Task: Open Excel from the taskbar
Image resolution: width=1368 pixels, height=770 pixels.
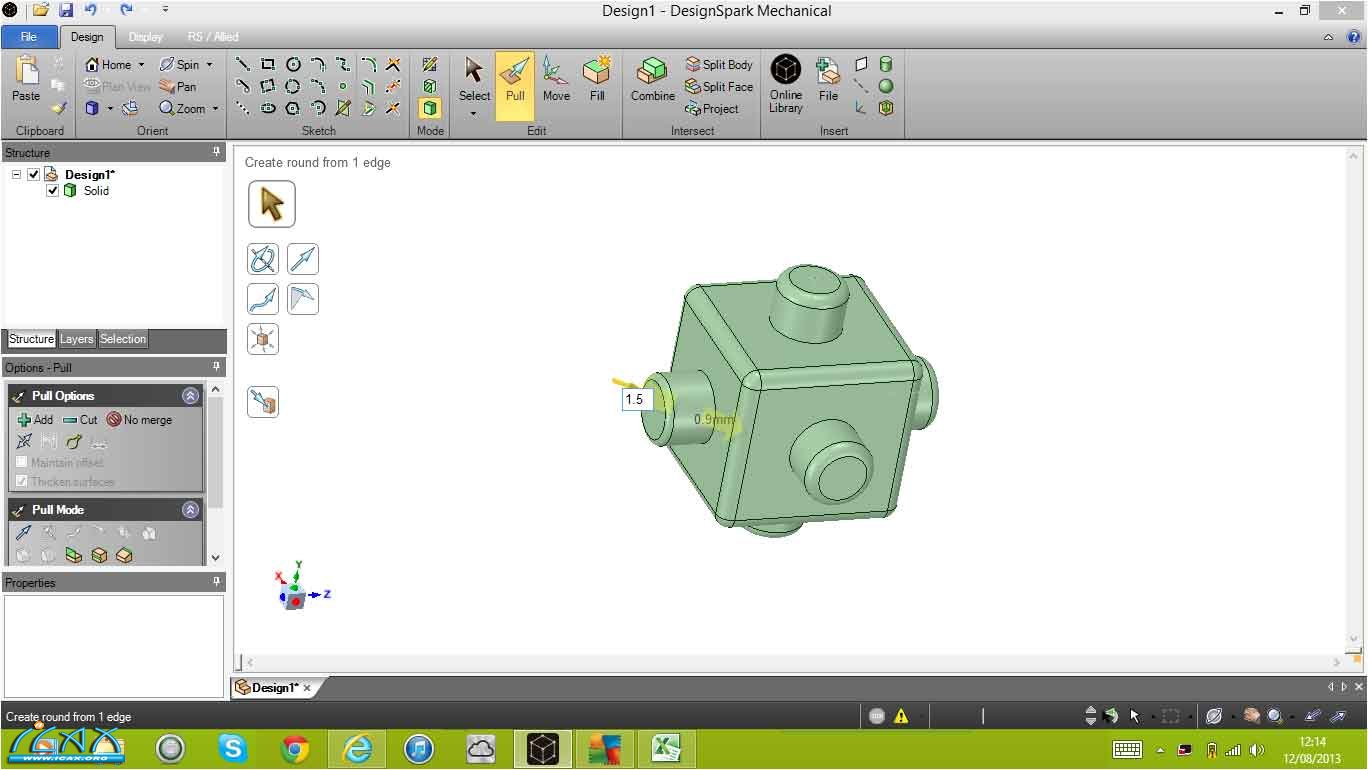Action: click(667, 748)
